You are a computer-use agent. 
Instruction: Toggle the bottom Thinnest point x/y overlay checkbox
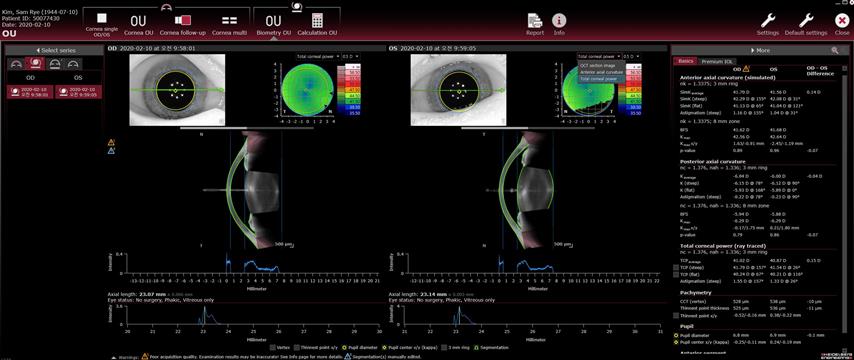pos(297,347)
